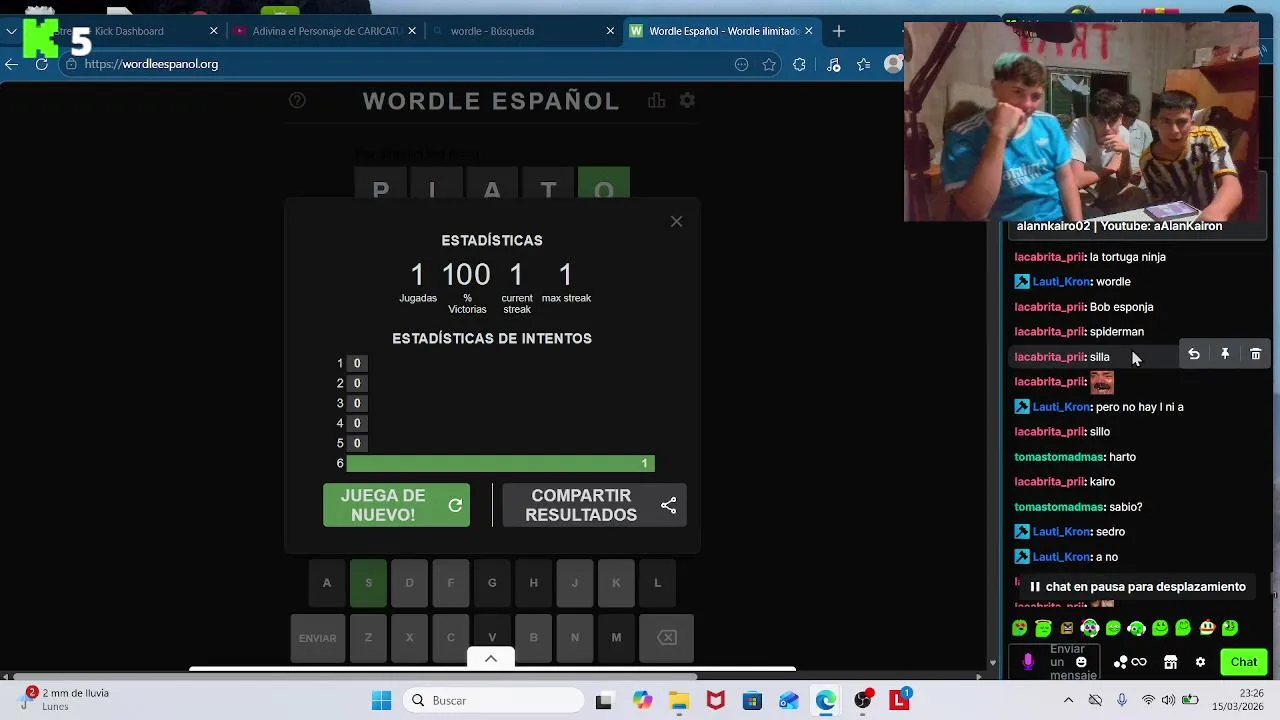Reply to lacabrita_prii's silla message

1193,354
